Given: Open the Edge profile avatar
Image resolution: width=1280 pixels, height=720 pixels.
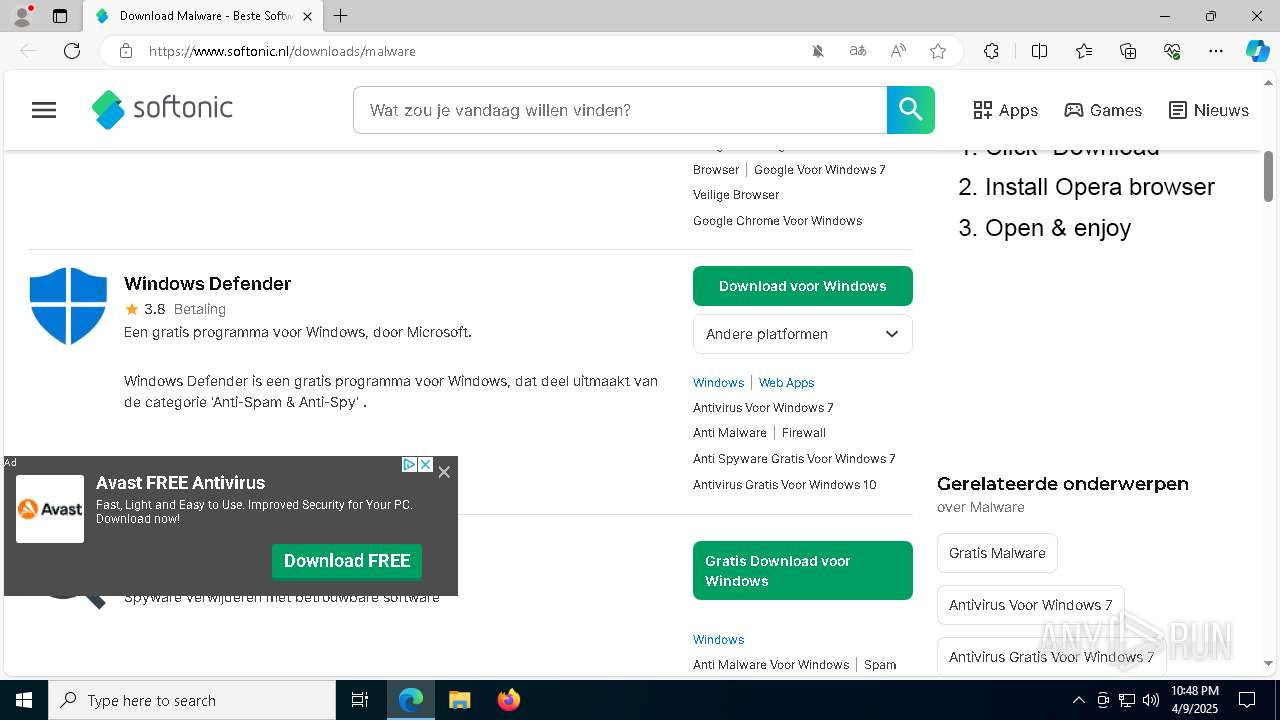Looking at the screenshot, I should tap(22, 16).
